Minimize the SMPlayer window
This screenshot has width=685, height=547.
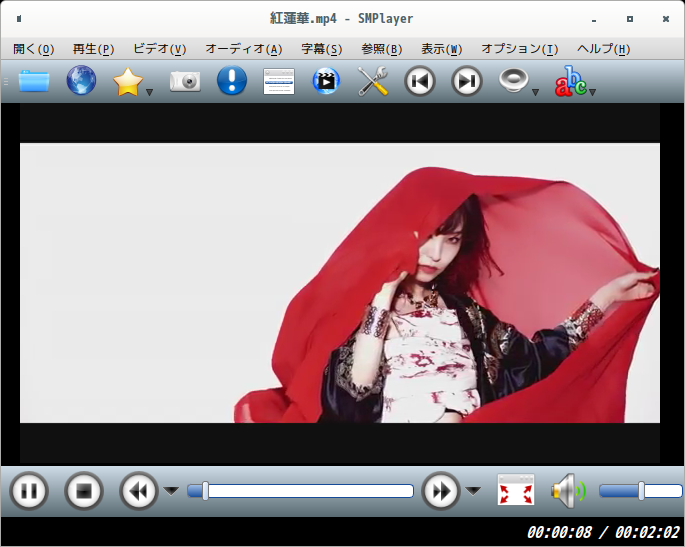594,20
